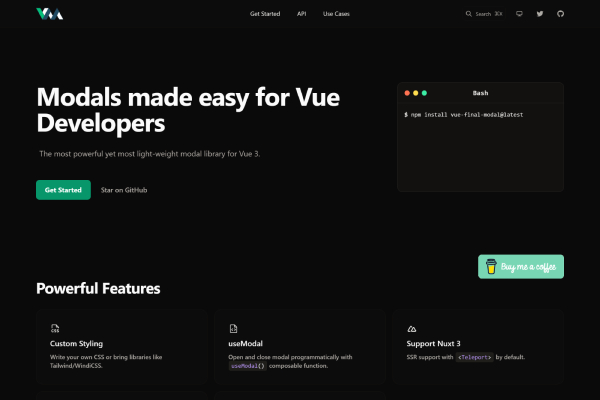Click the CSS file icon
The image size is (600, 400).
coord(55,328)
